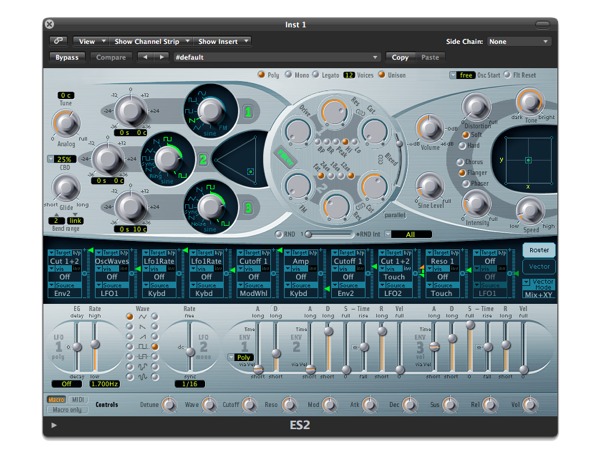Click the link chain icon button
Screen dimensions: 600x458
click(59, 41)
